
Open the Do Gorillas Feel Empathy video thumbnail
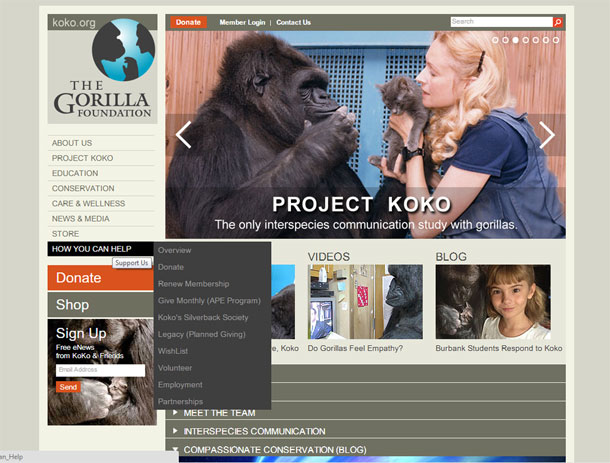pyautogui.click(x=351, y=301)
